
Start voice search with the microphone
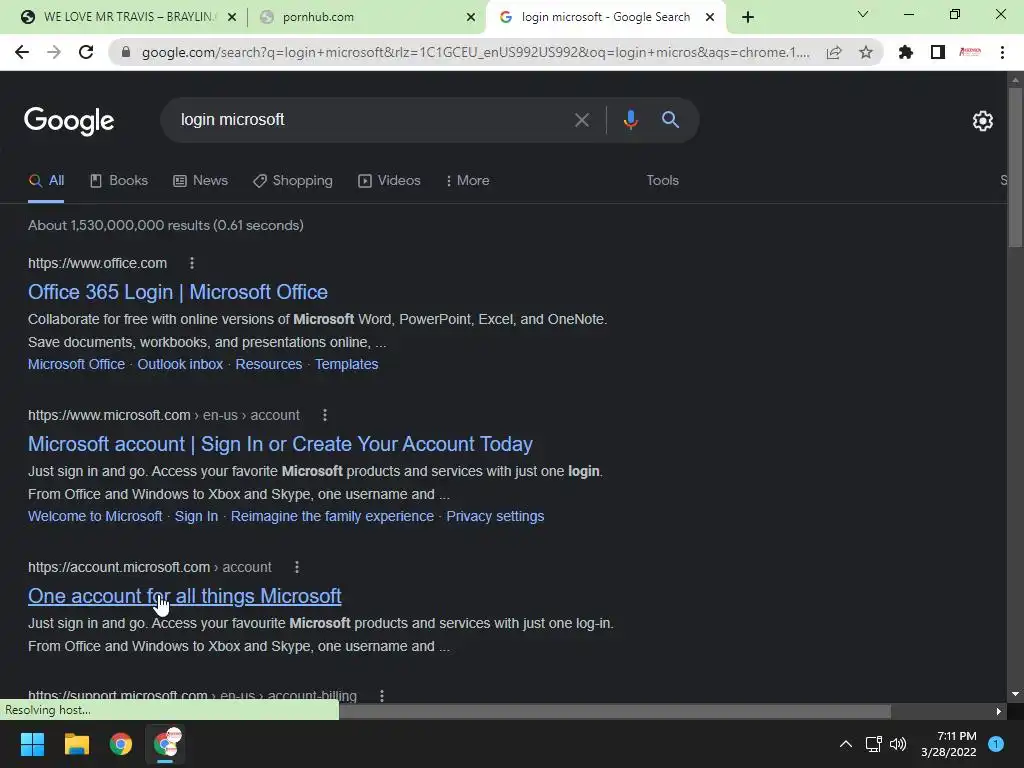pos(630,120)
